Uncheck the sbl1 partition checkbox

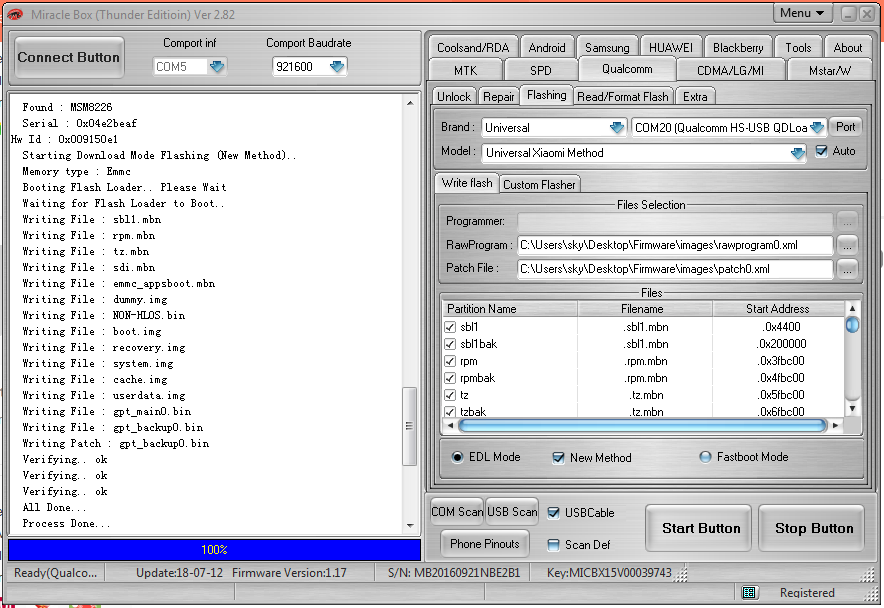(x=450, y=327)
